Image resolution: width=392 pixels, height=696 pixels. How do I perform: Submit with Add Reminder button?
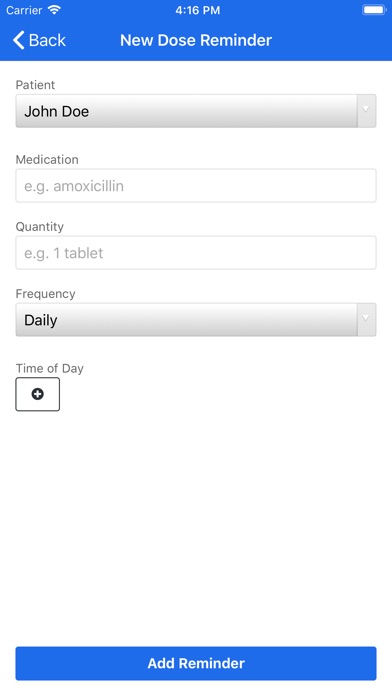196,663
